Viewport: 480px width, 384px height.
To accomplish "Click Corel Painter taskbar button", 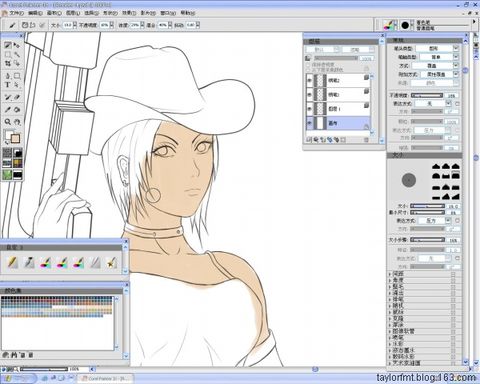I will 106,379.
